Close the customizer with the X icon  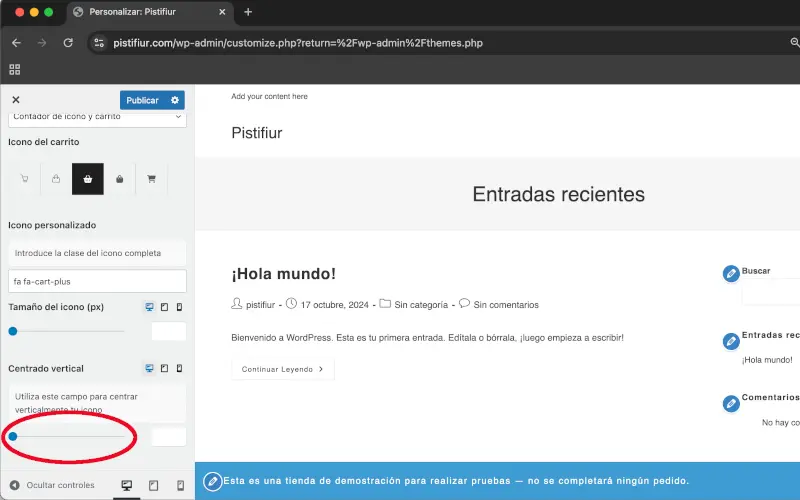[16, 100]
